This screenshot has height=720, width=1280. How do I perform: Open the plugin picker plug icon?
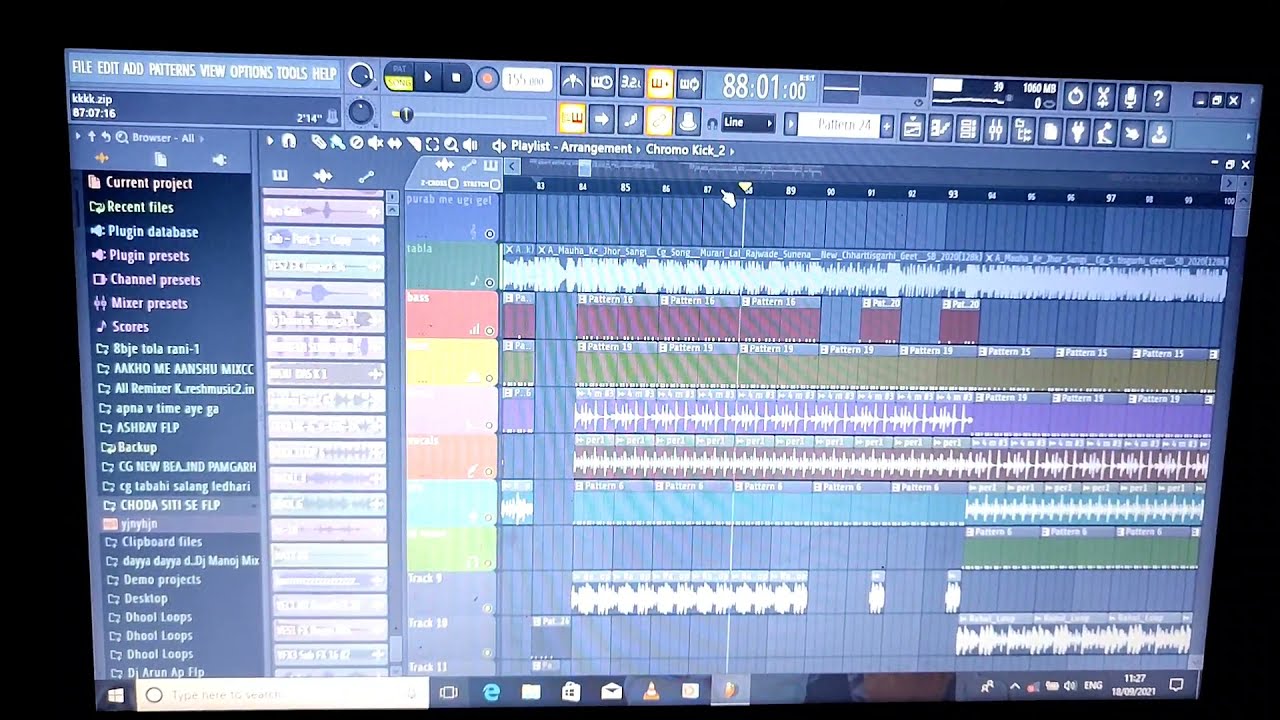(x=1077, y=130)
